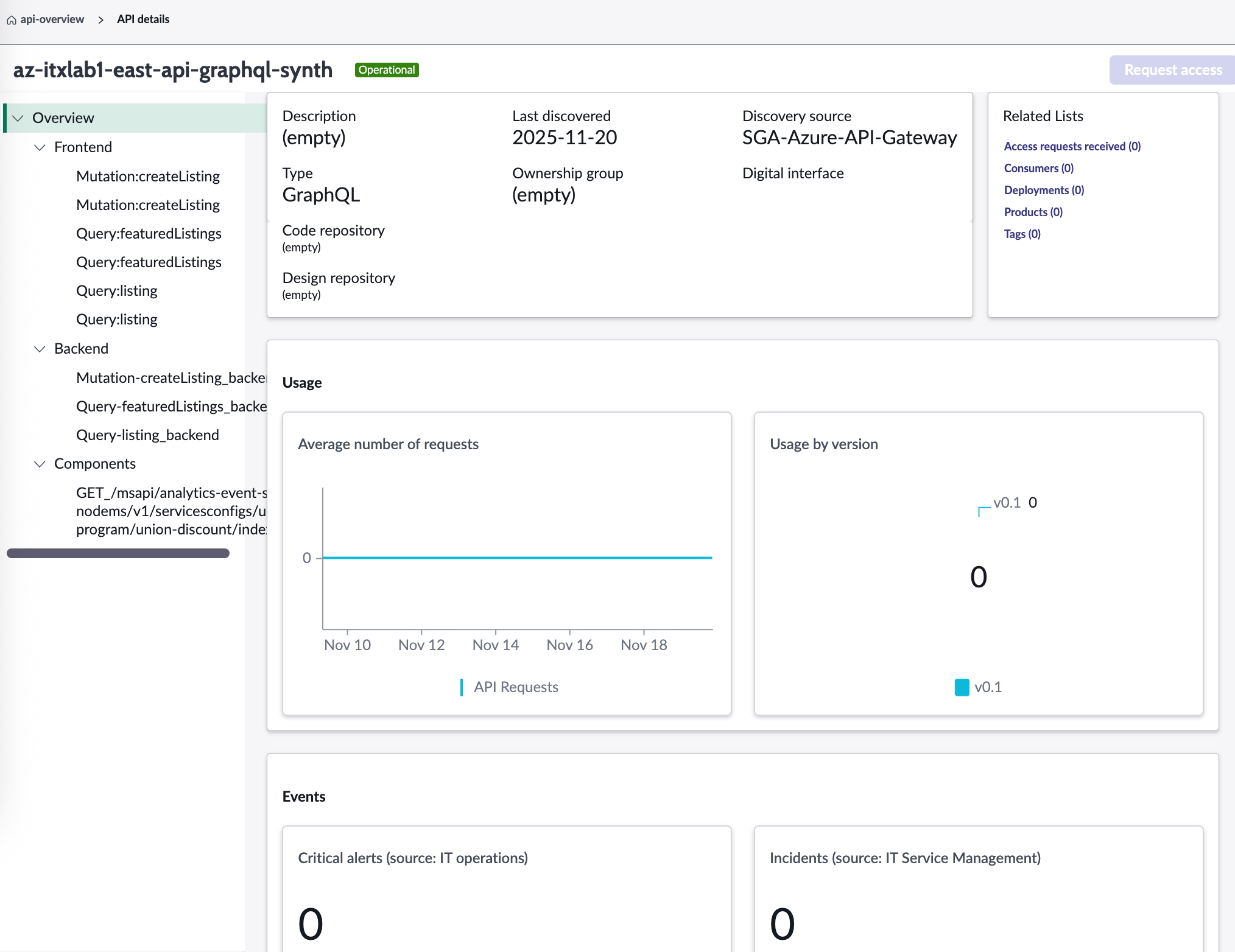This screenshot has height=952, width=1235.
Task: Click the home icon in breadcrumb
Action: pyautogui.click(x=12, y=20)
